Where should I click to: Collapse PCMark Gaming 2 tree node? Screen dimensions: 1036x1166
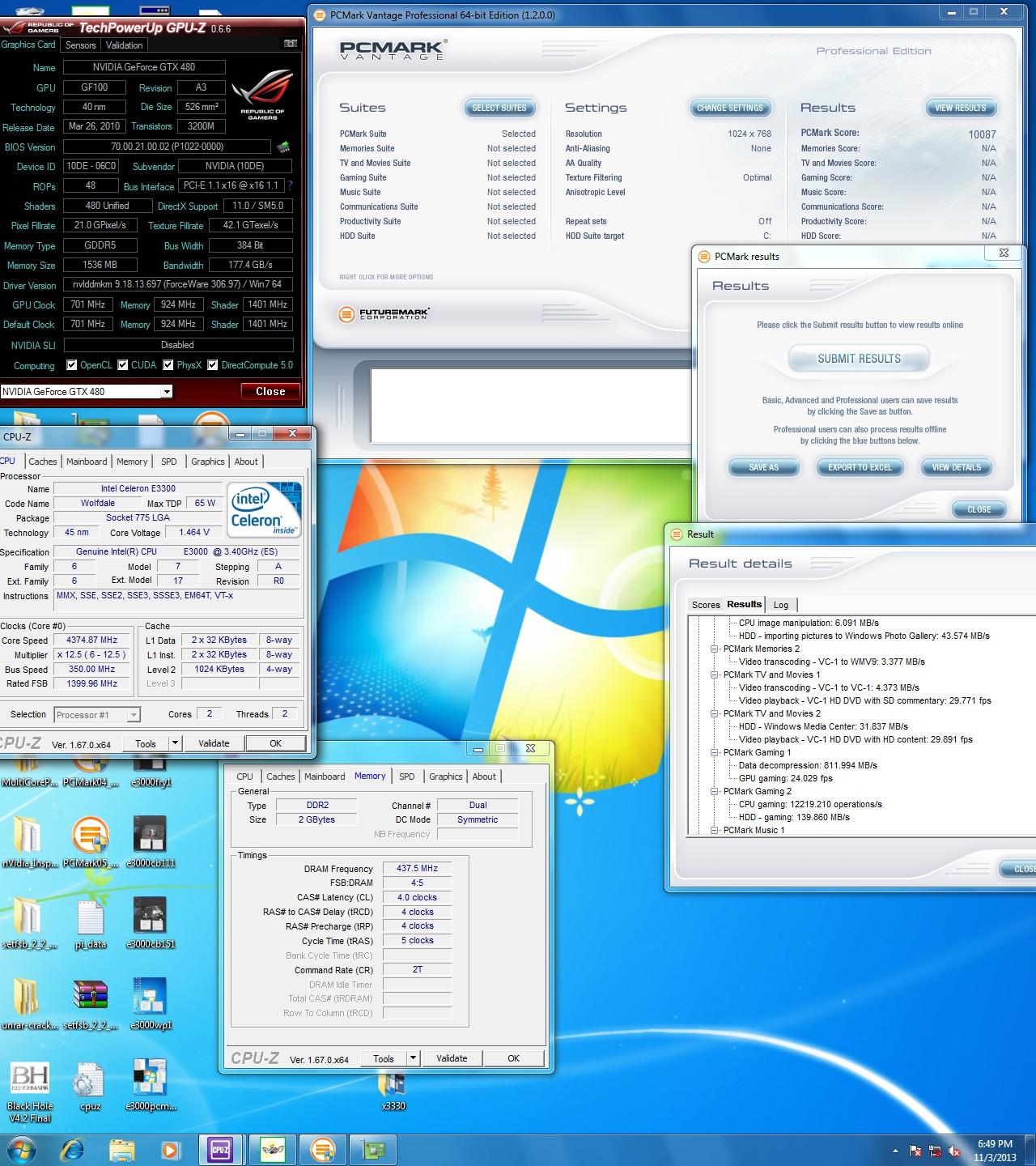tap(715, 791)
